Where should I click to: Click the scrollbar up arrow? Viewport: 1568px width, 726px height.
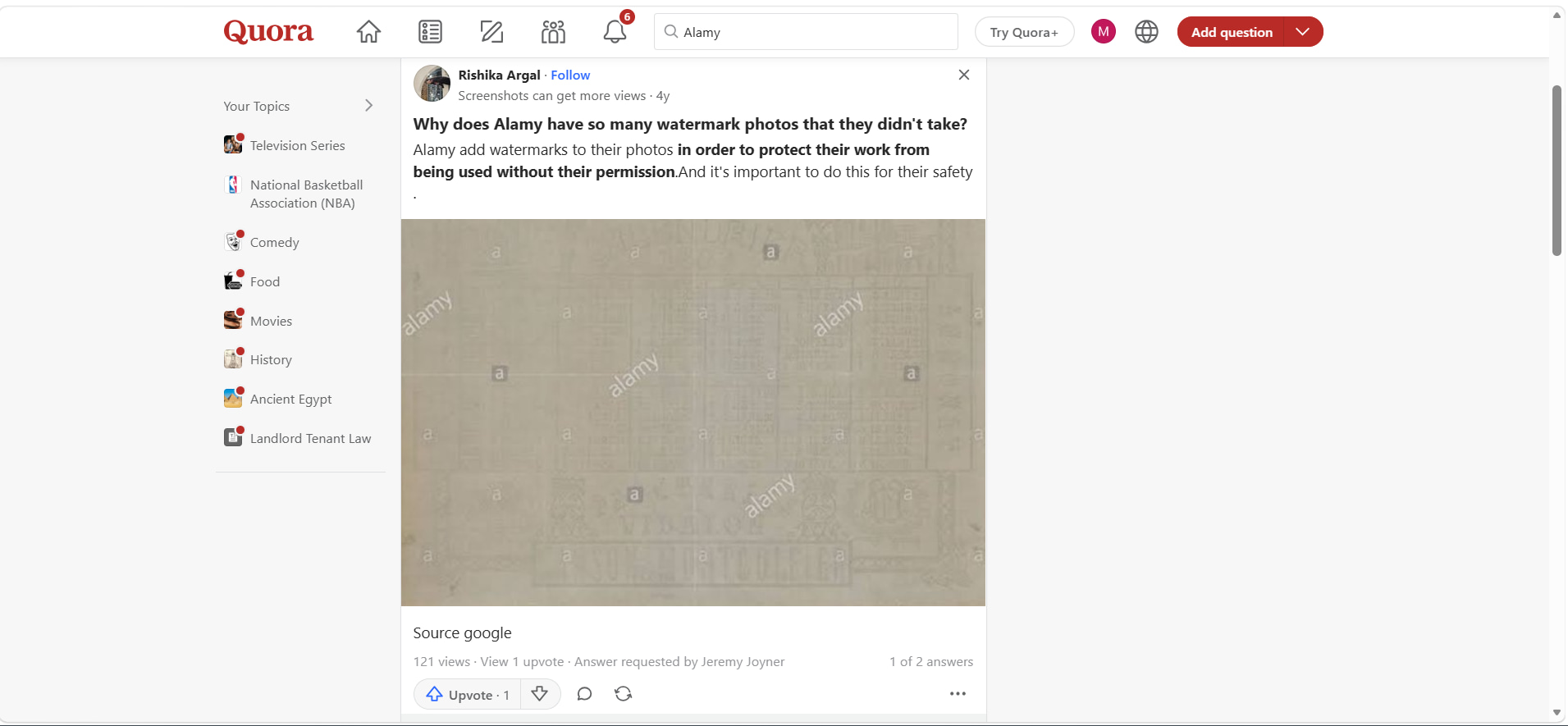tap(1557, 16)
